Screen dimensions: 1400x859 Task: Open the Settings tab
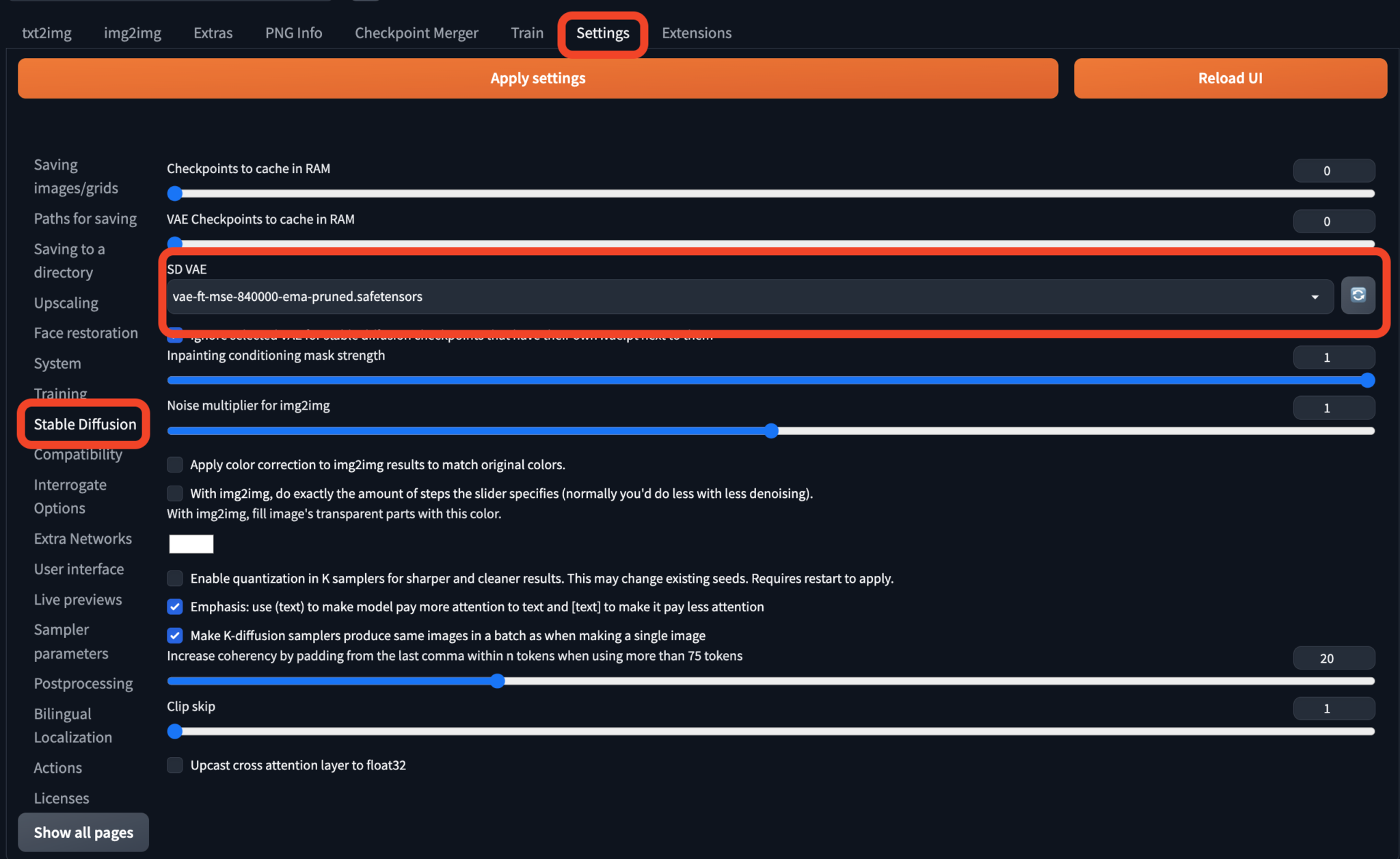click(x=602, y=33)
